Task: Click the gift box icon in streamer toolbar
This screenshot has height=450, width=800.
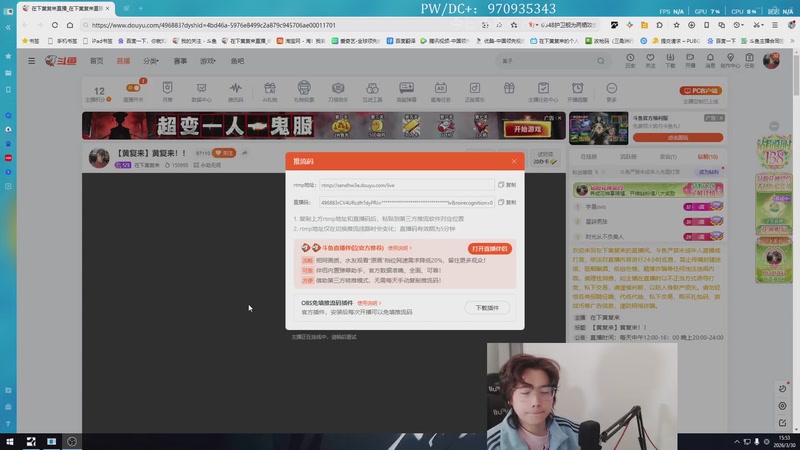Action: pos(509,88)
